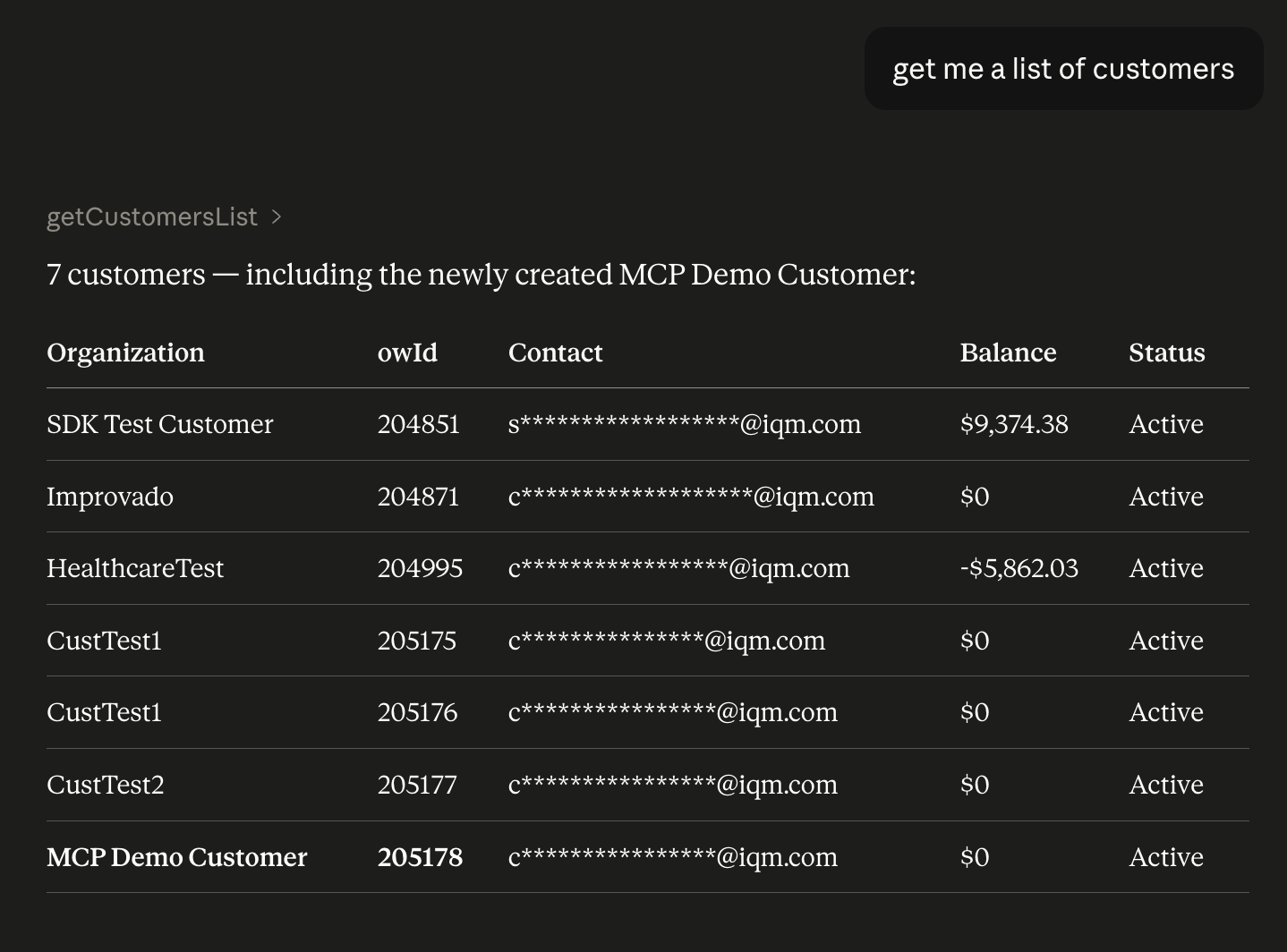Click owId value 205178
The height and width of the screenshot is (952, 1287).
pos(420,857)
